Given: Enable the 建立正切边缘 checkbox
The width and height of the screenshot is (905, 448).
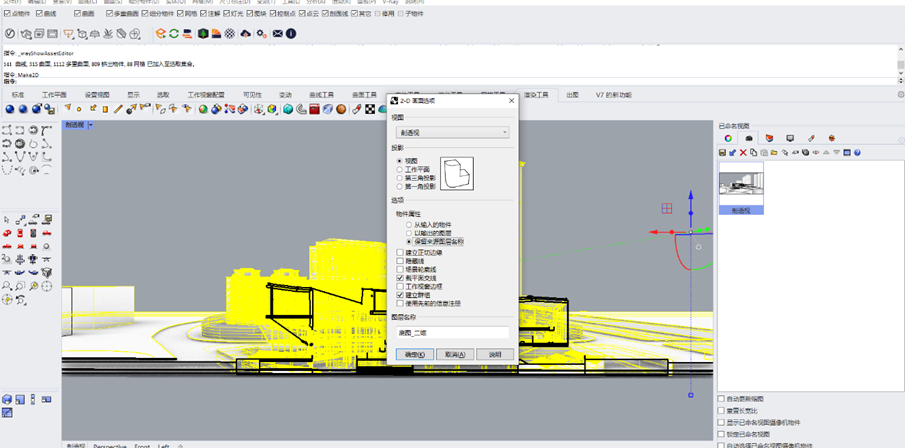Looking at the screenshot, I should point(400,253).
